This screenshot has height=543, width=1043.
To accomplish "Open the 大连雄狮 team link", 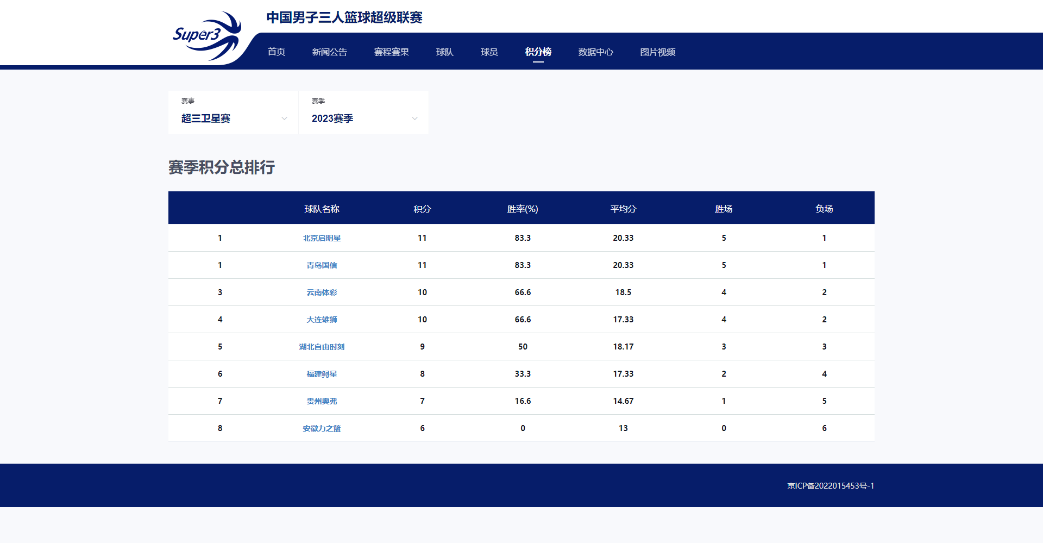I will coord(322,319).
